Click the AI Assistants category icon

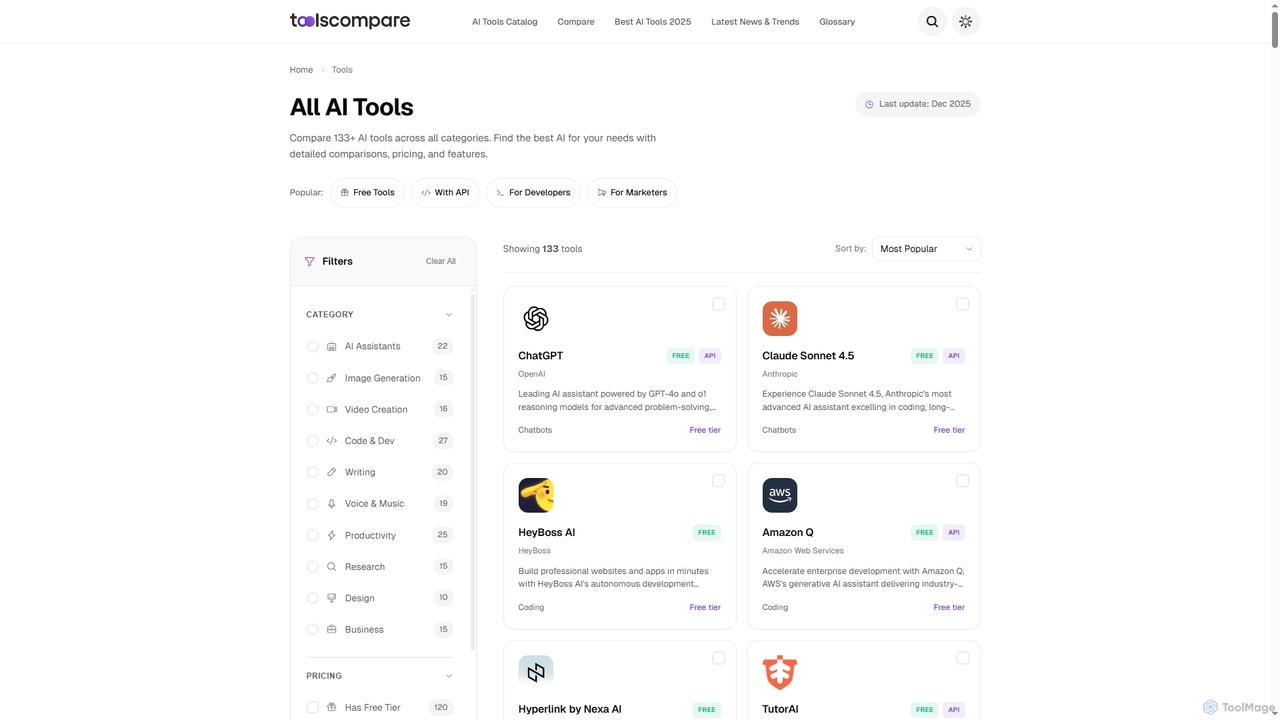pos(332,346)
